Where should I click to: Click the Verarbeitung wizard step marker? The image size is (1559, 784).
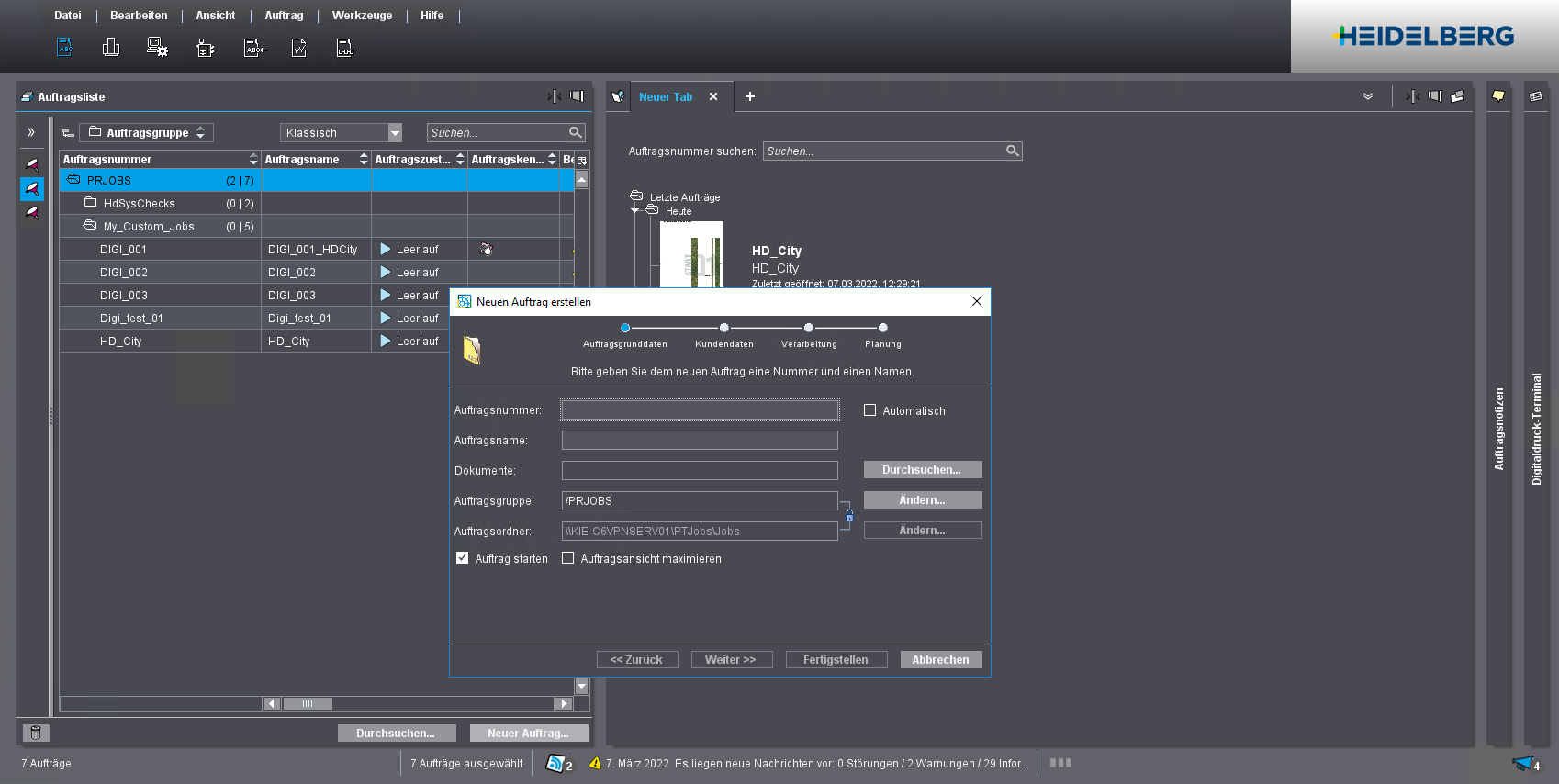(808, 328)
